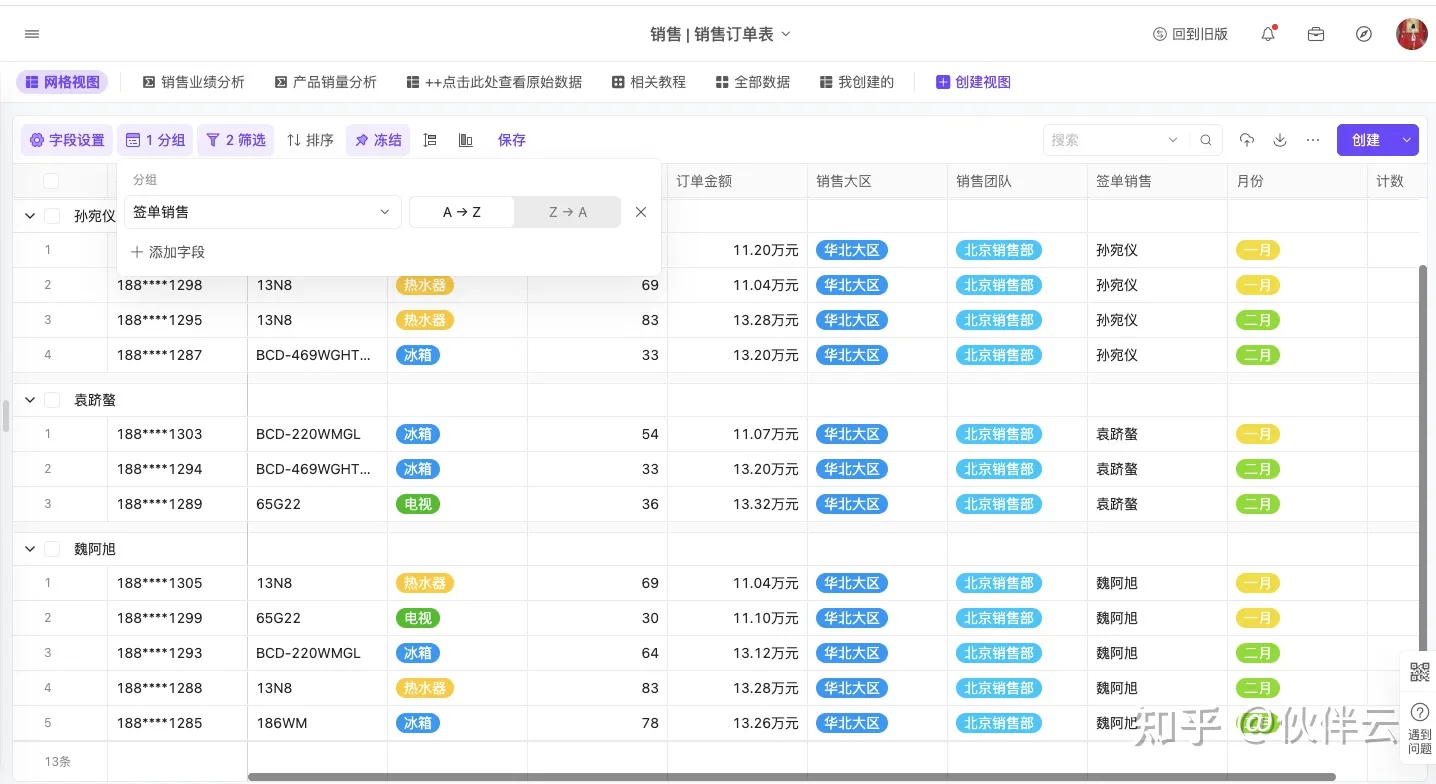
Task: Click the compass explore icon
Action: (1364, 34)
